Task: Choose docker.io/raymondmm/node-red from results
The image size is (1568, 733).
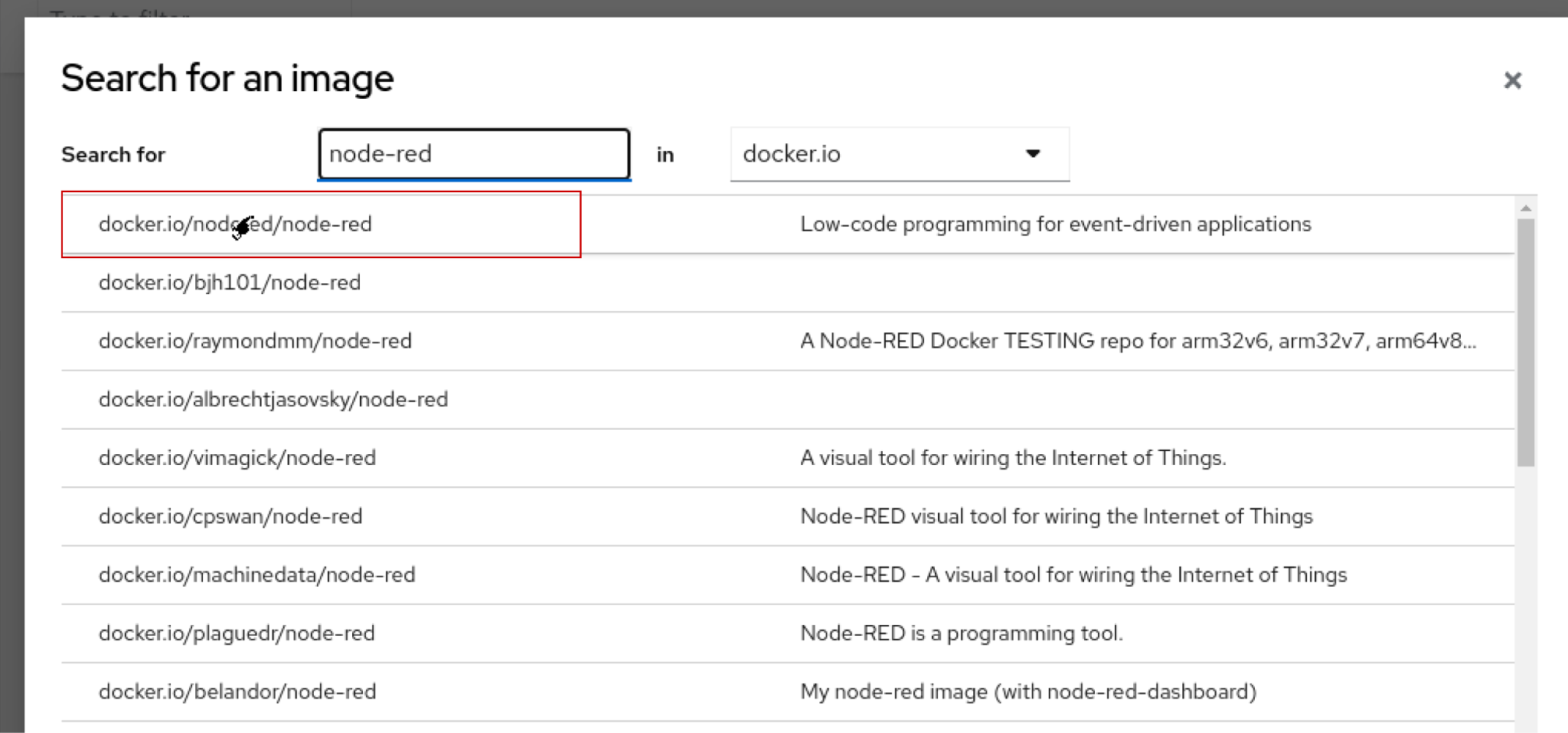Action: coord(255,341)
